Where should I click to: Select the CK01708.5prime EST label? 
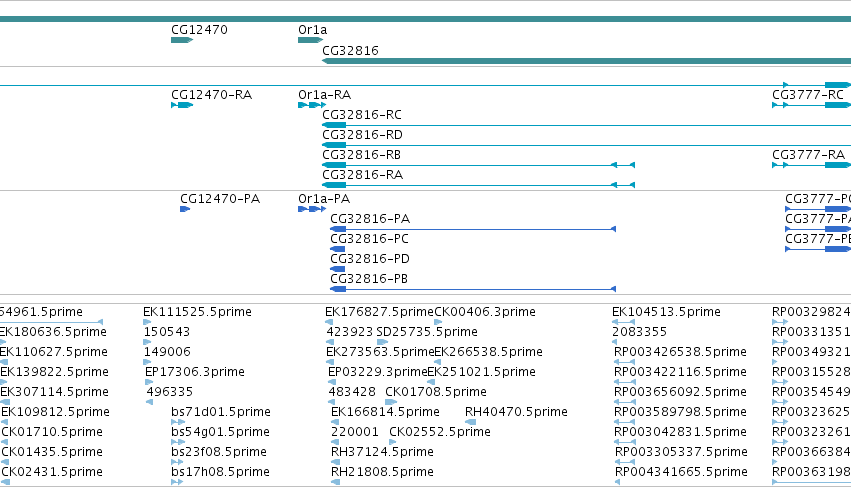pyautogui.click(x=436, y=393)
